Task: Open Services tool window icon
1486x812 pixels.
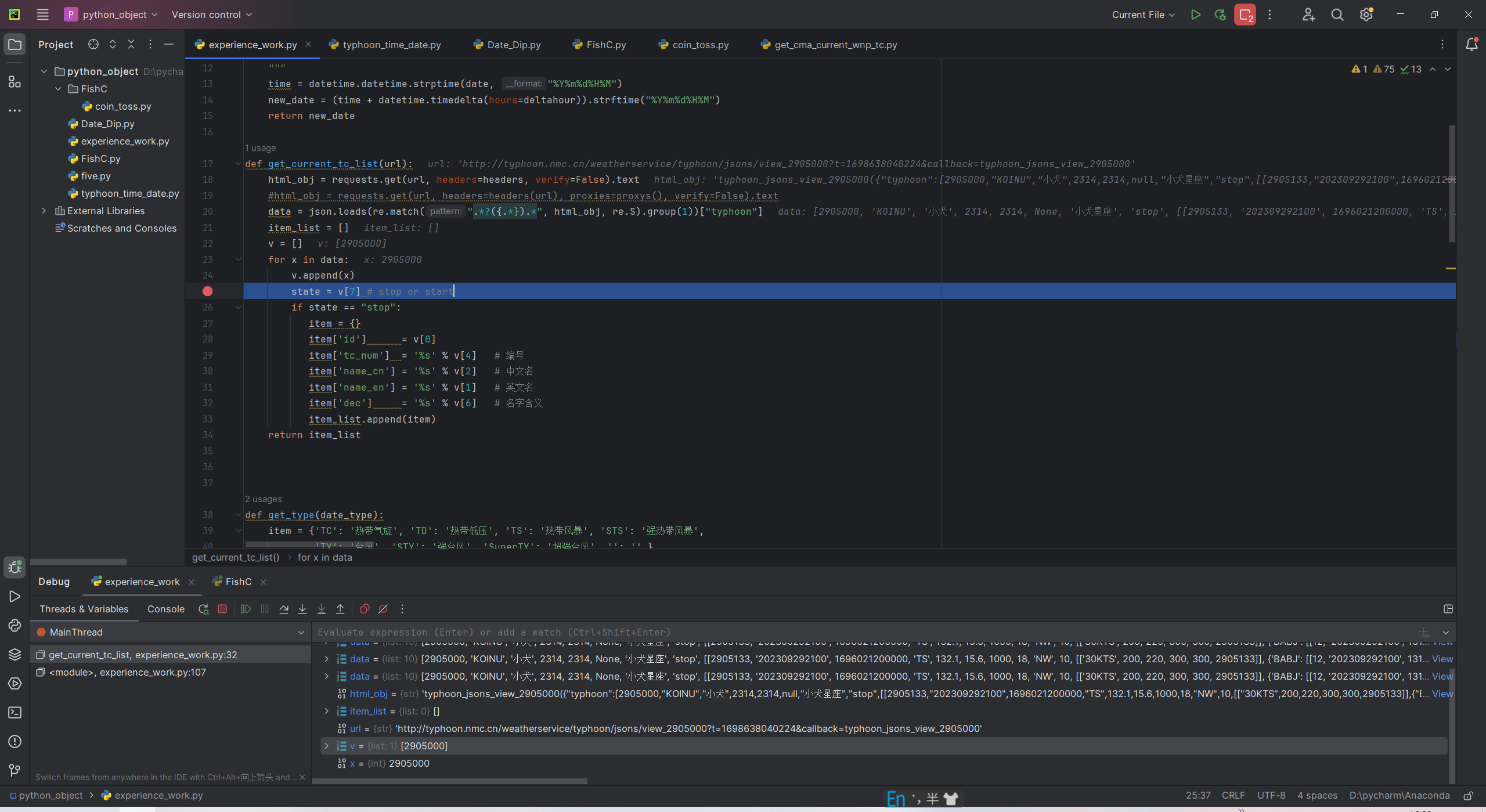Action: [x=15, y=684]
